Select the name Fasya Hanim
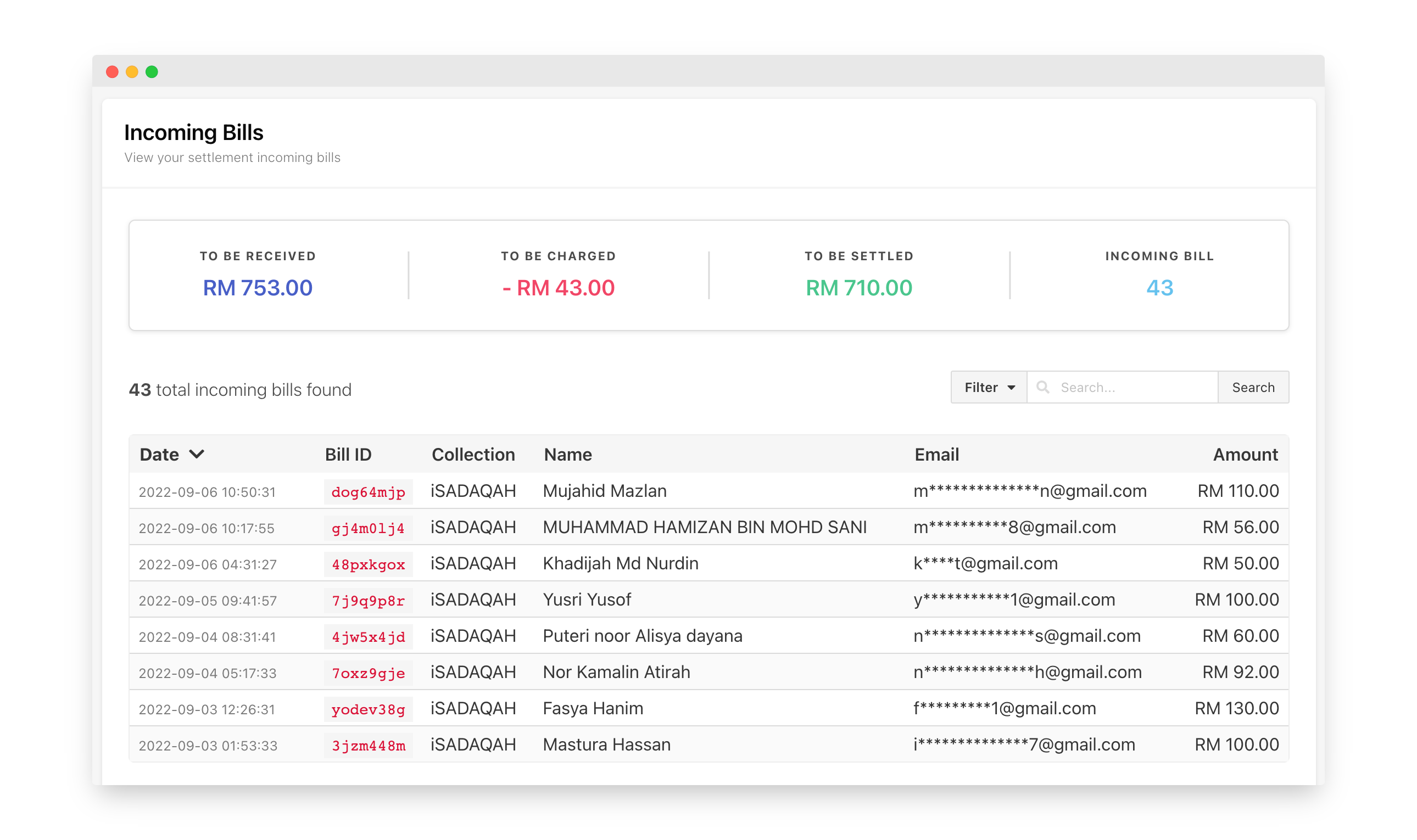 pos(593,708)
